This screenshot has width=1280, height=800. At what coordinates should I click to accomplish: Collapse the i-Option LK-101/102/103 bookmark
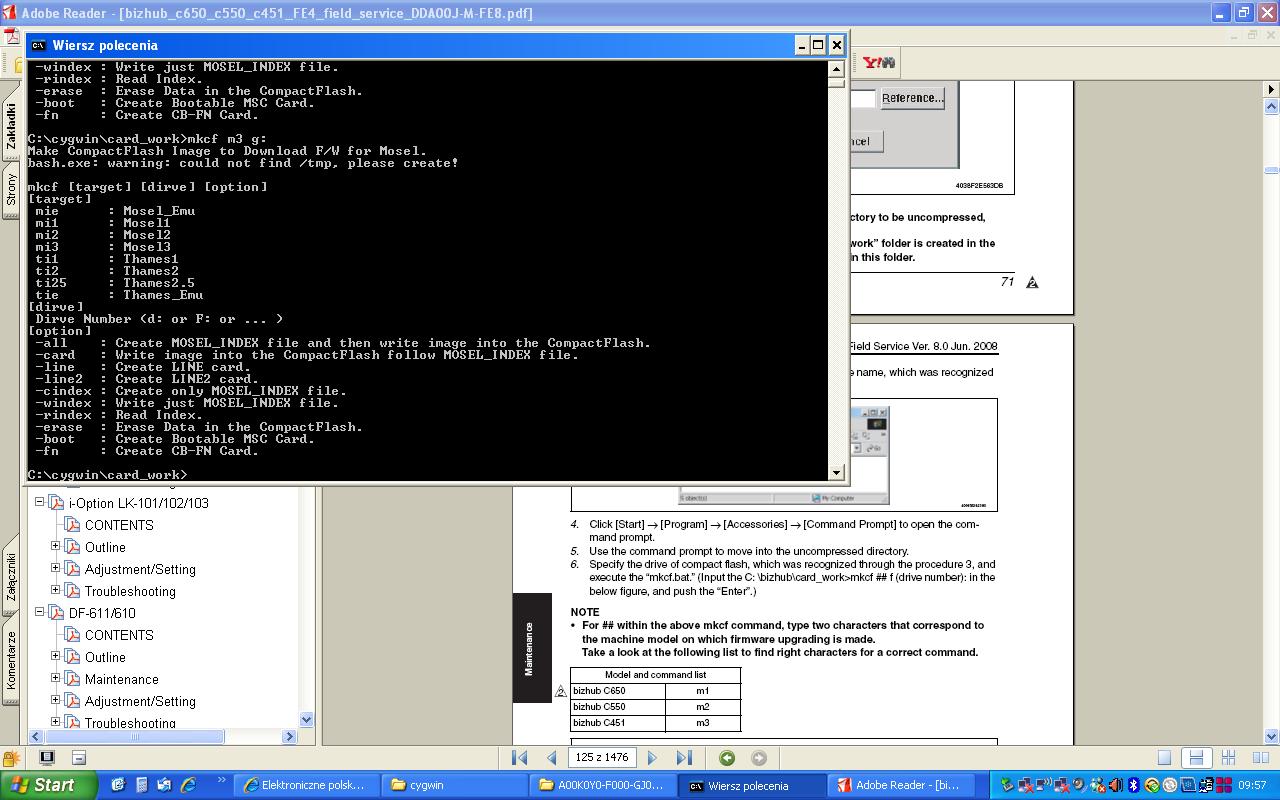(40, 503)
